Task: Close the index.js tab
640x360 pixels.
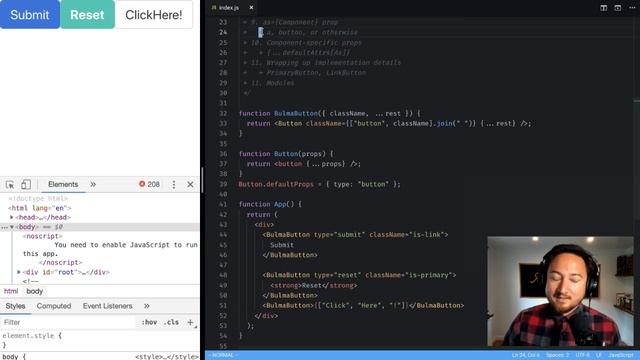Action: coord(251,8)
